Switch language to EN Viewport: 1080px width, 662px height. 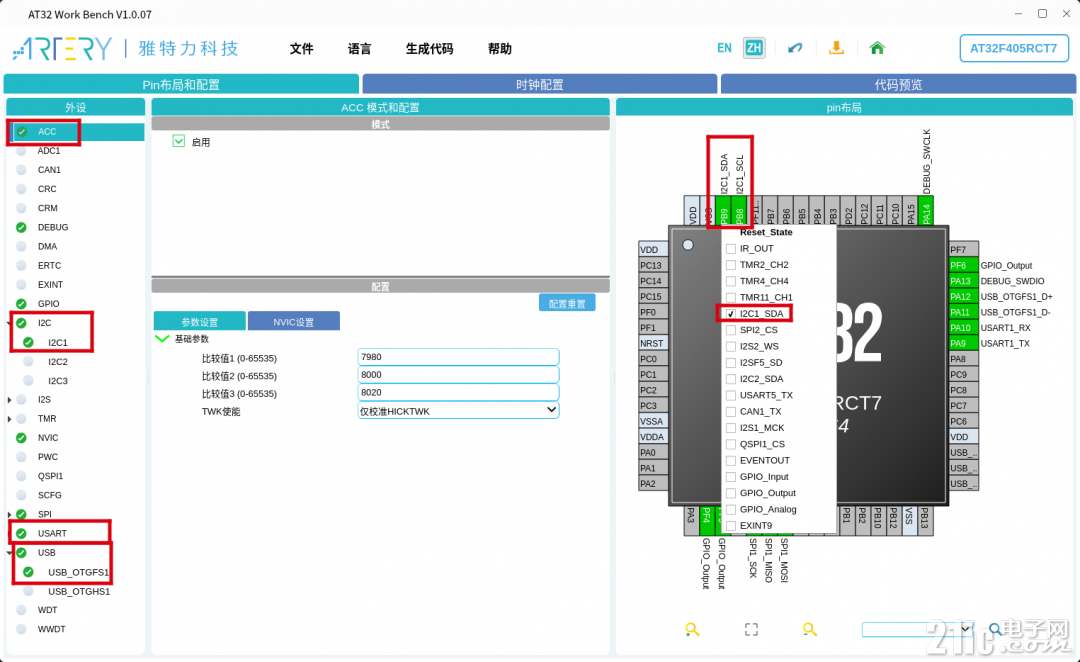(x=724, y=48)
